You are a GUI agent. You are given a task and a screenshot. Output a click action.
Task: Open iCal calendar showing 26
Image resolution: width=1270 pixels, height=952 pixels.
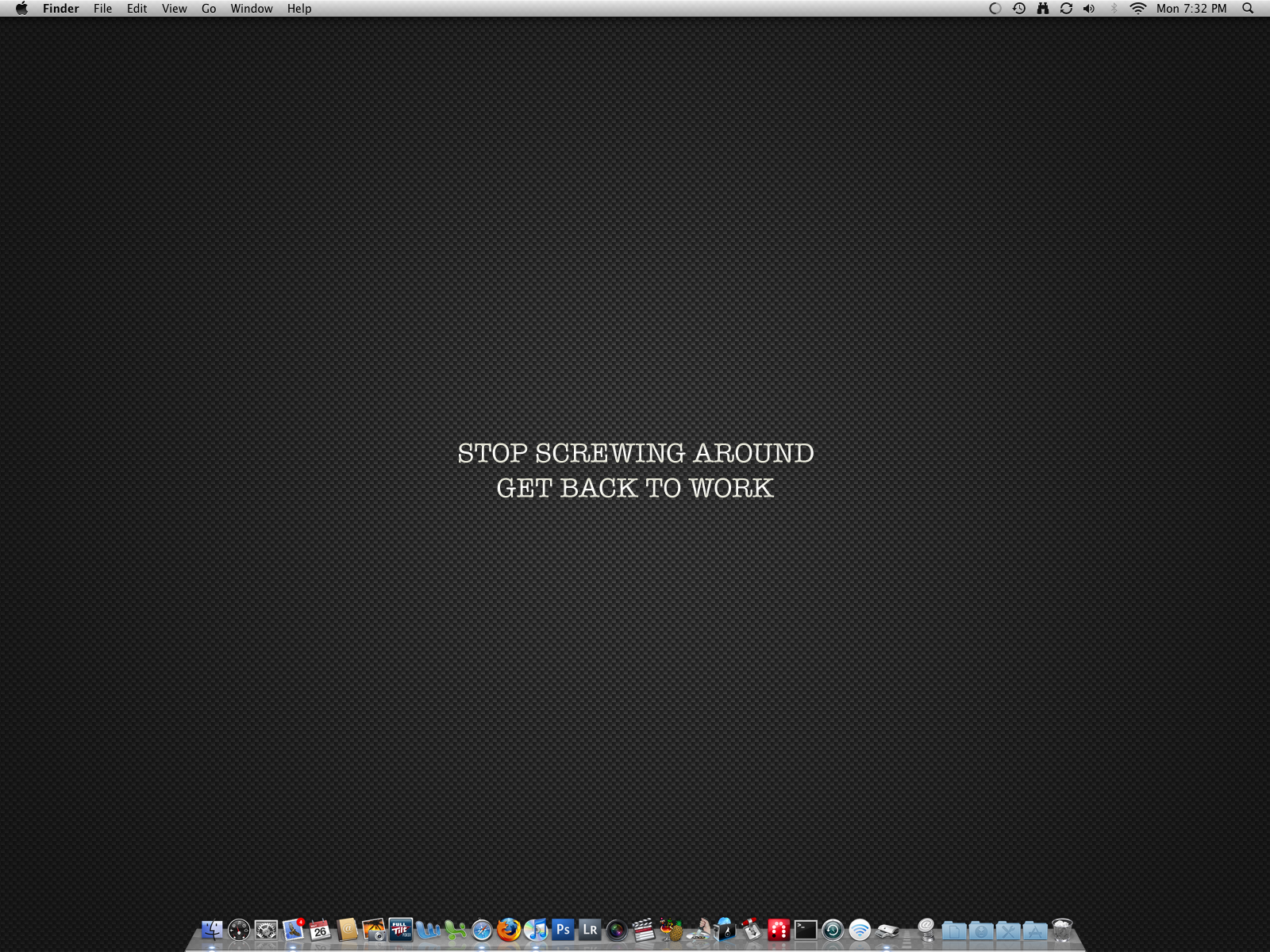click(320, 930)
